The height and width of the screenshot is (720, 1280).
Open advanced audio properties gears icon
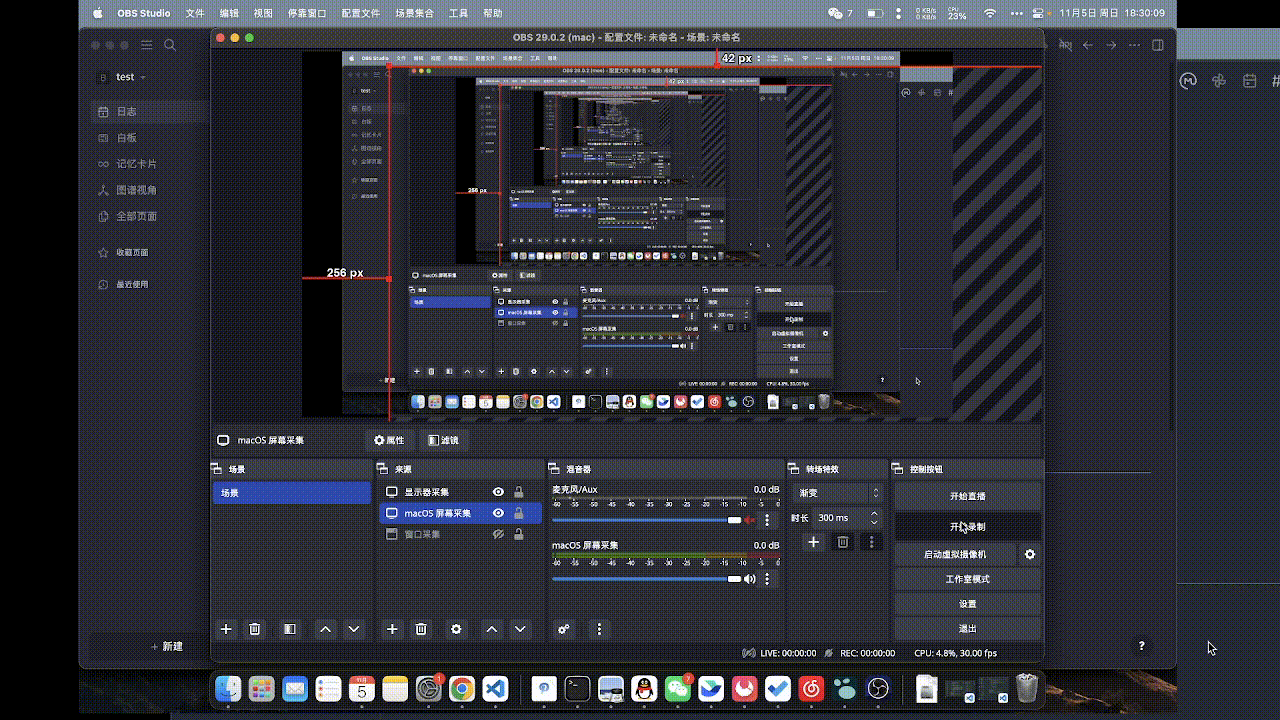(564, 629)
